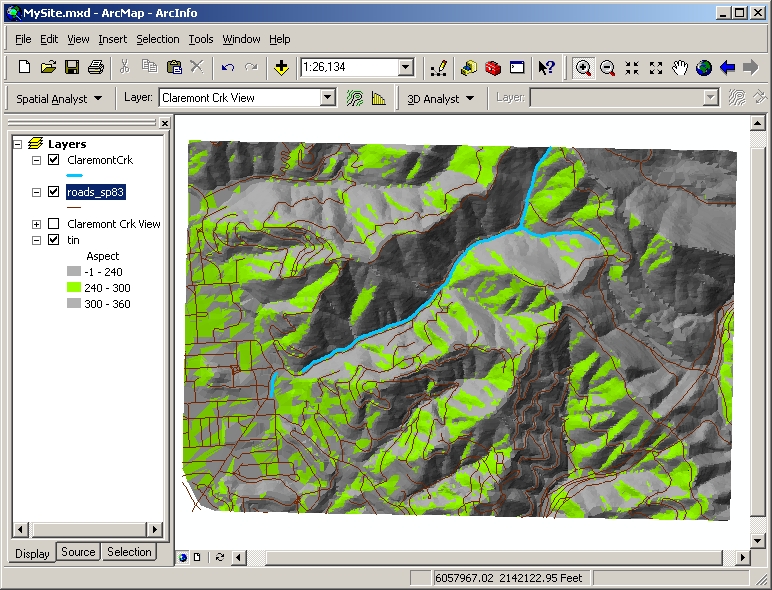The height and width of the screenshot is (590, 772).
Task: Go back to previous extent arrow
Action: [728, 68]
